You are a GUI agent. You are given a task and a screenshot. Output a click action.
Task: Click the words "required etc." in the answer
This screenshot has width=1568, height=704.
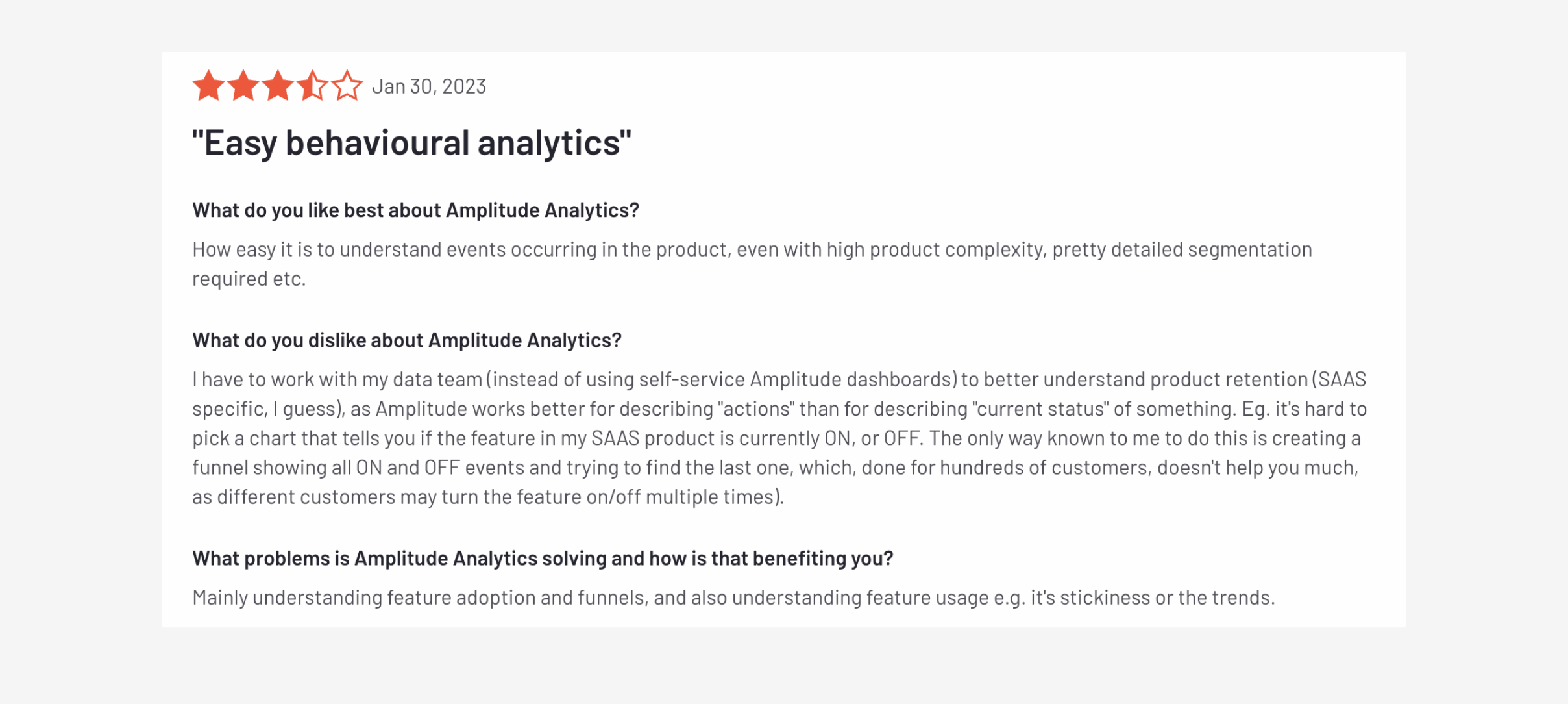click(249, 279)
